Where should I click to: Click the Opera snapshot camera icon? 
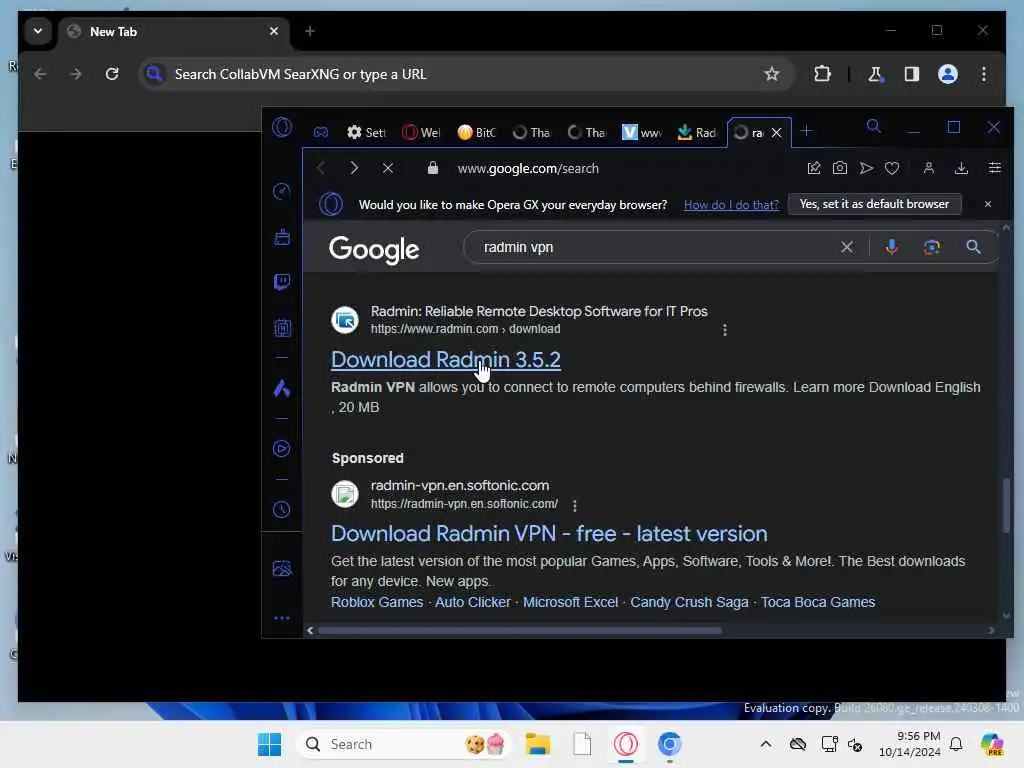(840, 168)
